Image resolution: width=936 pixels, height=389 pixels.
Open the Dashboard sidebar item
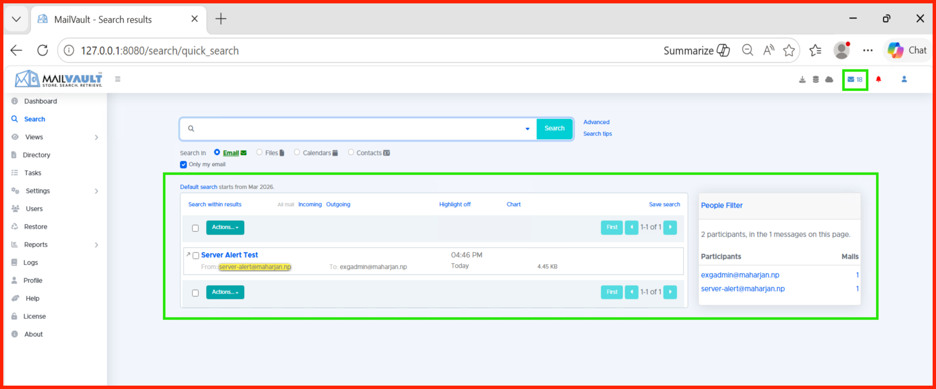[40, 101]
